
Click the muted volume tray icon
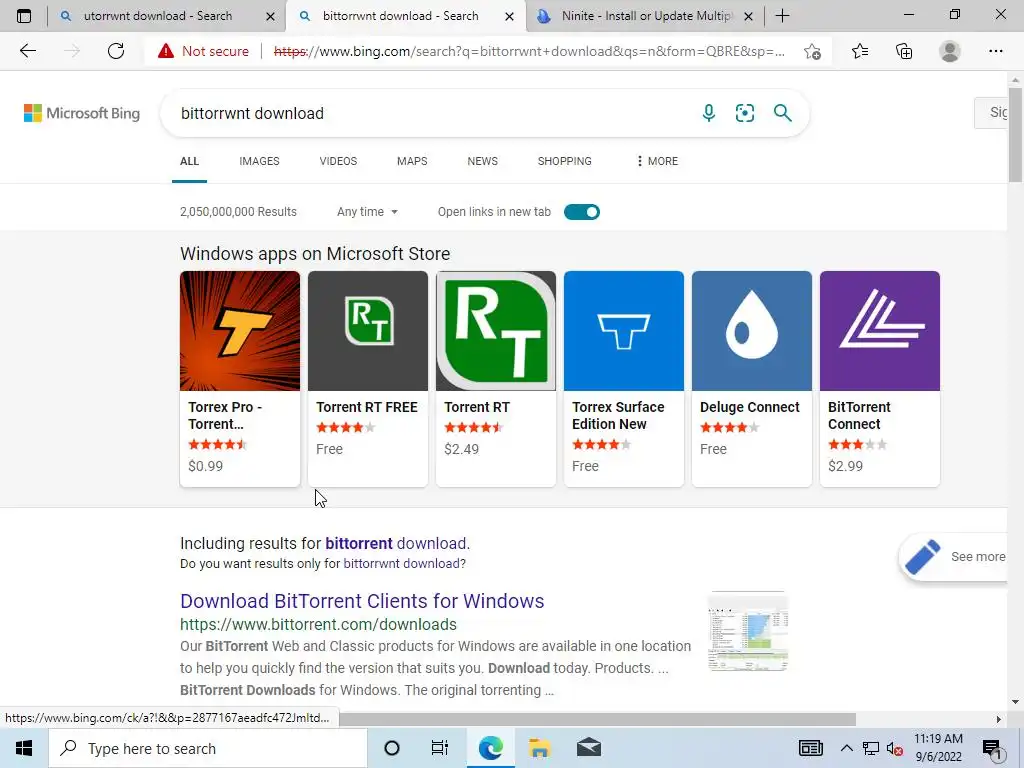coord(894,749)
